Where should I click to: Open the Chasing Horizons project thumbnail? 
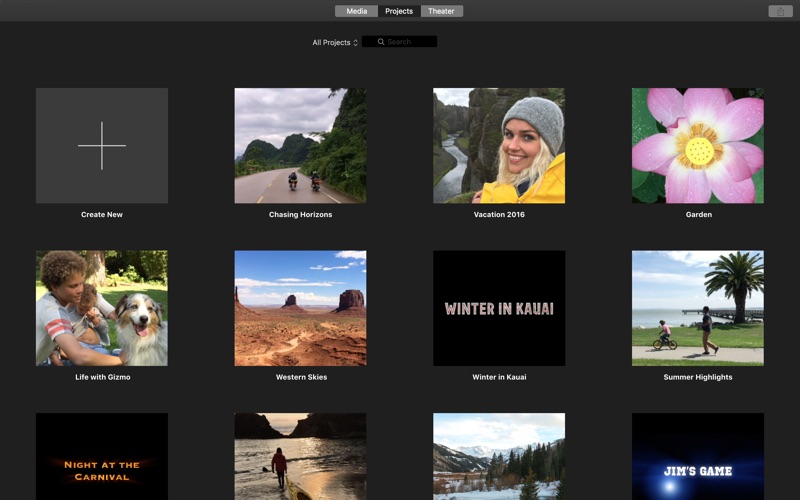pos(300,145)
